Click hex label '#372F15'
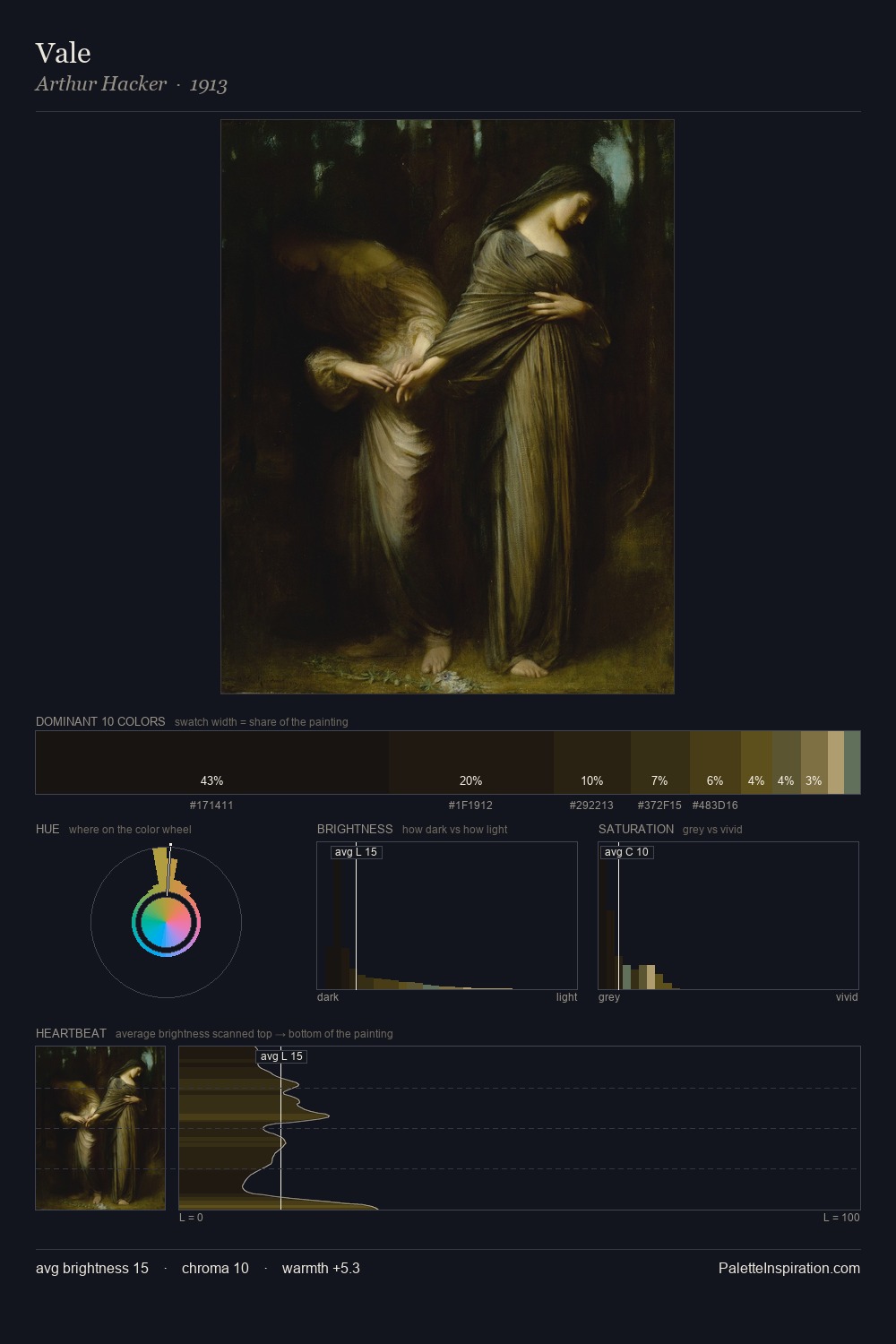 (659, 806)
